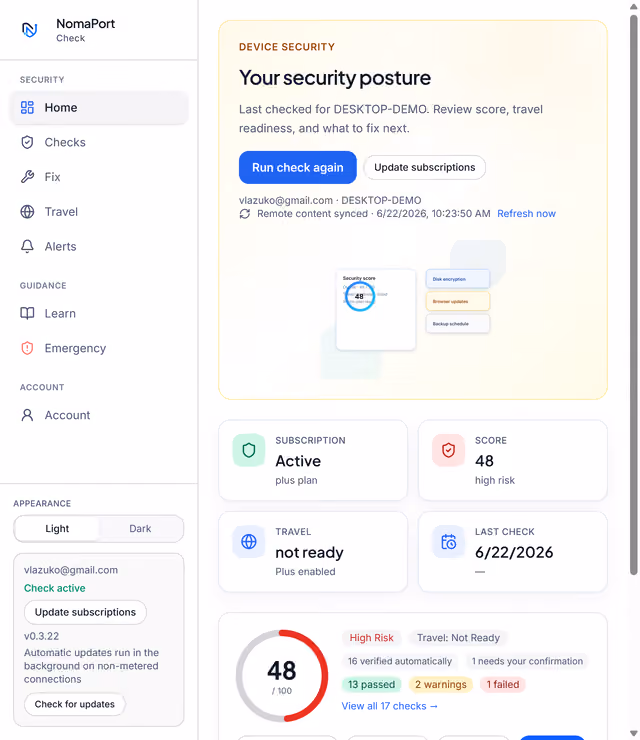Click the High Risk badge
Screen dimensions: 640x740
(x=371, y=638)
